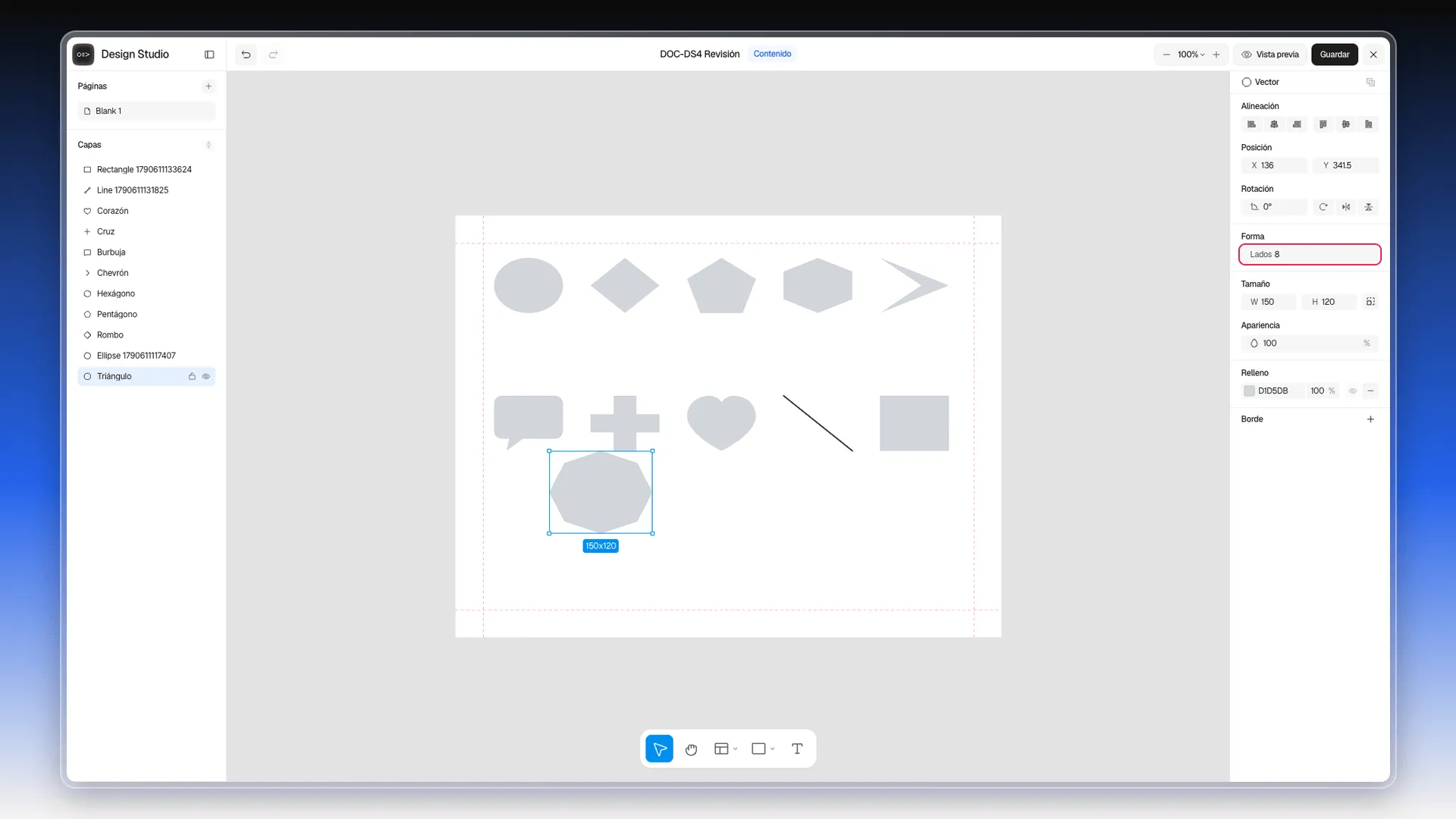Zoom out with the minus icon

click(1166, 55)
